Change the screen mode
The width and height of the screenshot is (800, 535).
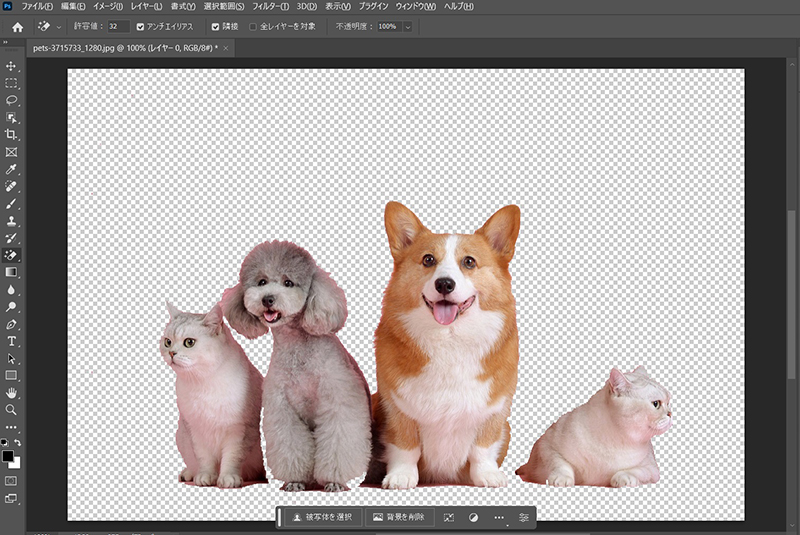[x=11, y=498]
